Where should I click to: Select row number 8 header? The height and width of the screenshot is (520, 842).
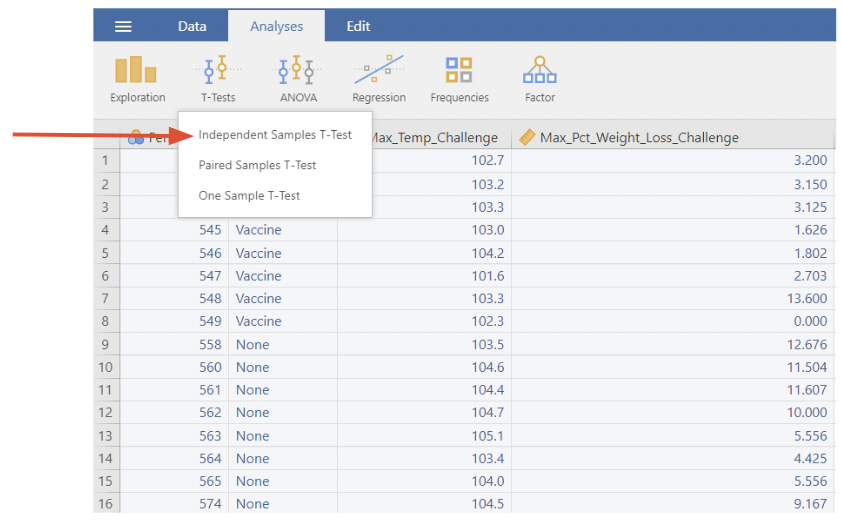[x=106, y=321]
